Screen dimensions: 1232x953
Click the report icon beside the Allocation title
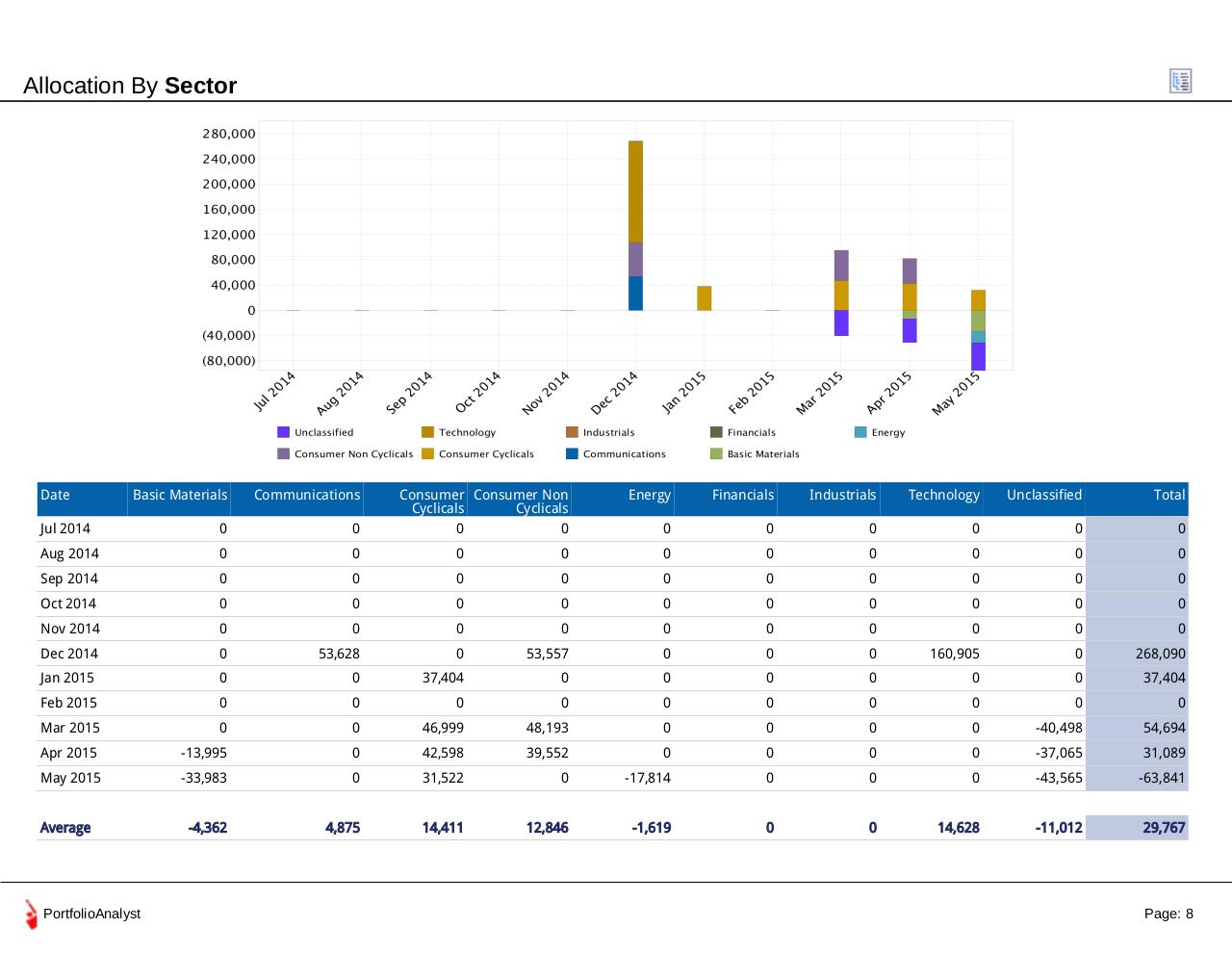tap(1180, 81)
